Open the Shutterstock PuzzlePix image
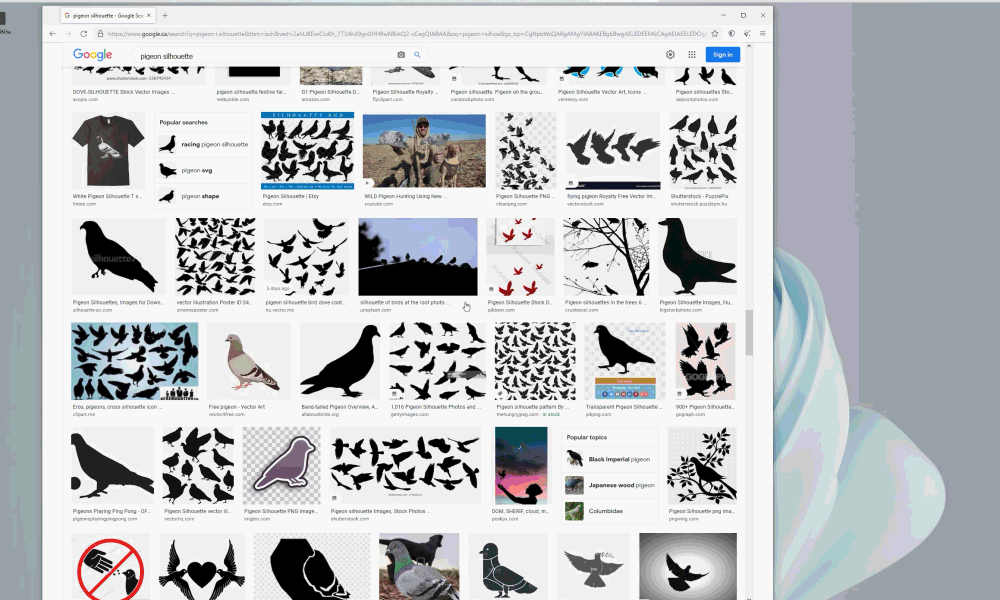The height and width of the screenshot is (600, 1000). (x=703, y=151)
